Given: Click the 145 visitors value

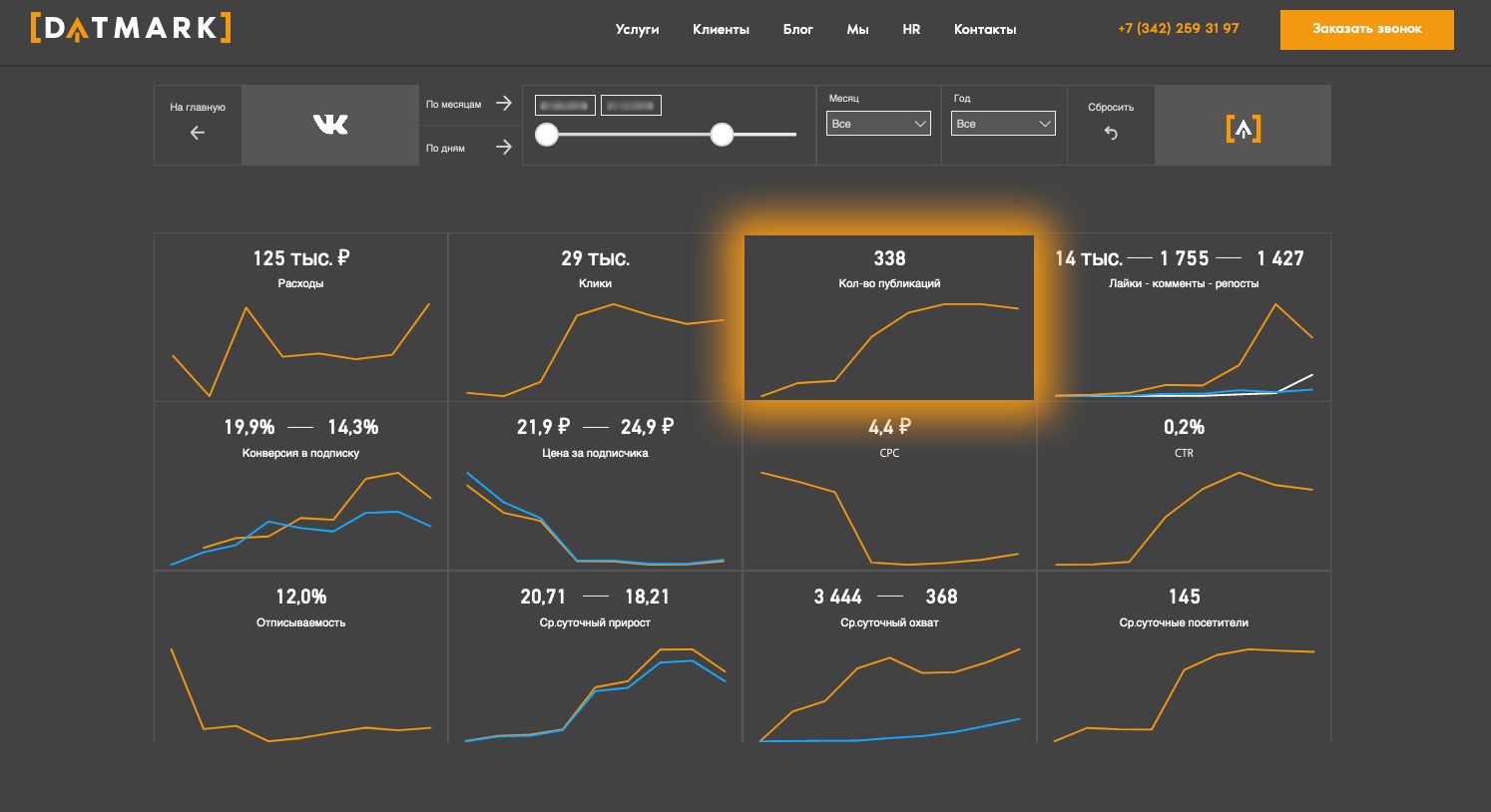Looking at the screenshot, I should 1184,597.
